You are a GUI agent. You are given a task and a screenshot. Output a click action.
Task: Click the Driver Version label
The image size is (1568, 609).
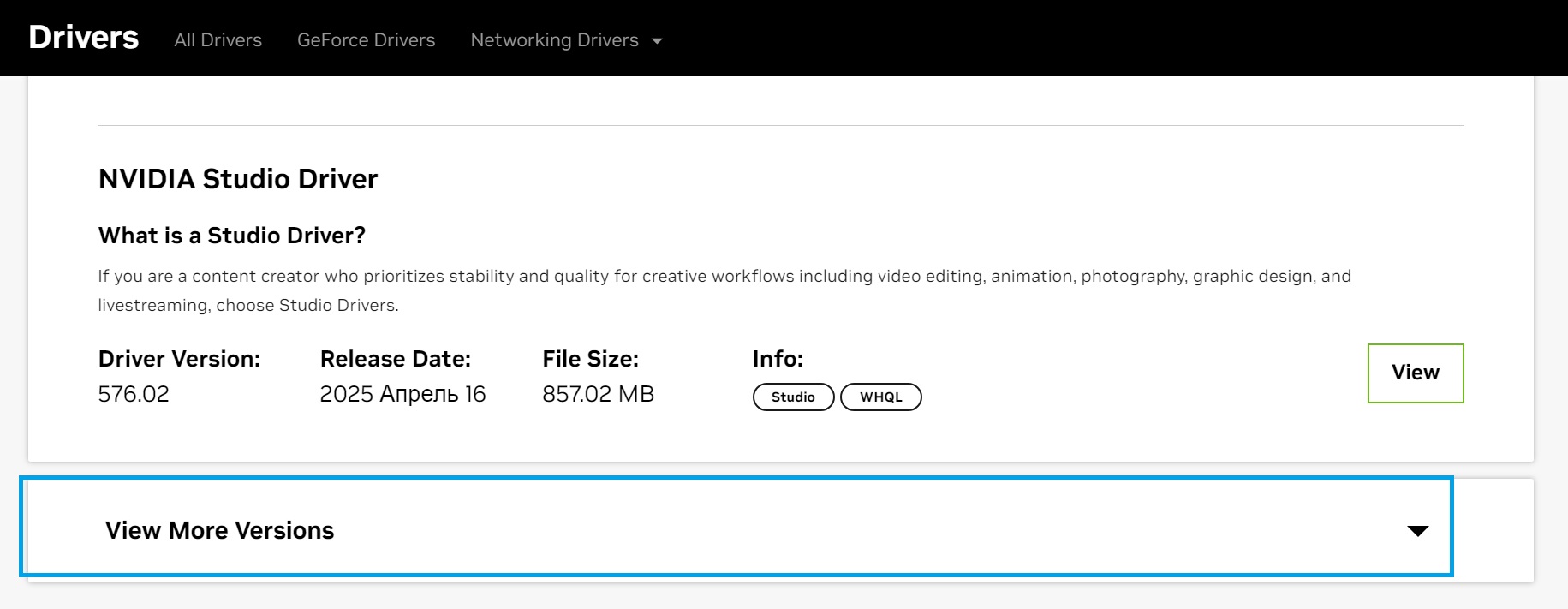(179, 359)
